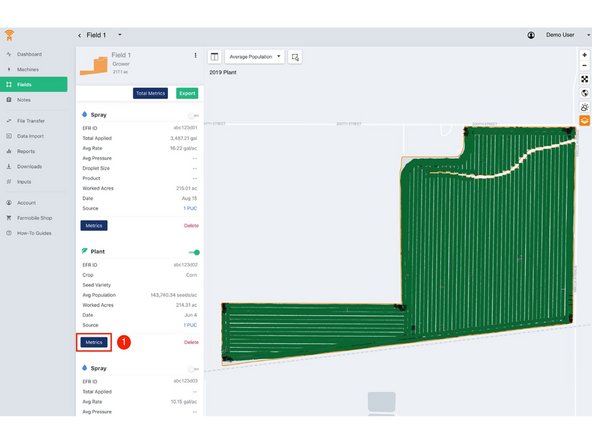
Task: Click the Notes clipboard icon
Action: click(x=9, y=100)
